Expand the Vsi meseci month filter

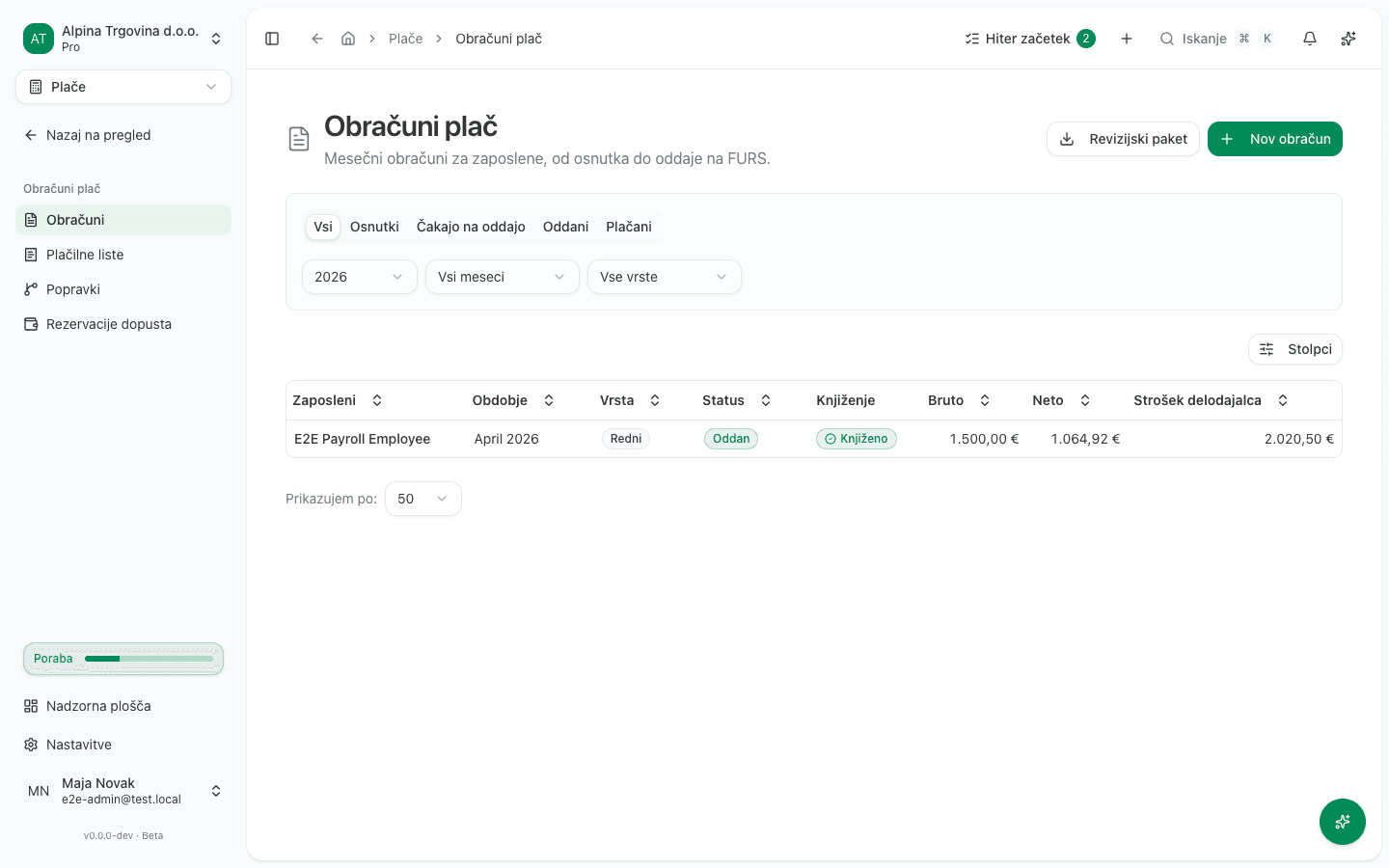click(503, 277)
